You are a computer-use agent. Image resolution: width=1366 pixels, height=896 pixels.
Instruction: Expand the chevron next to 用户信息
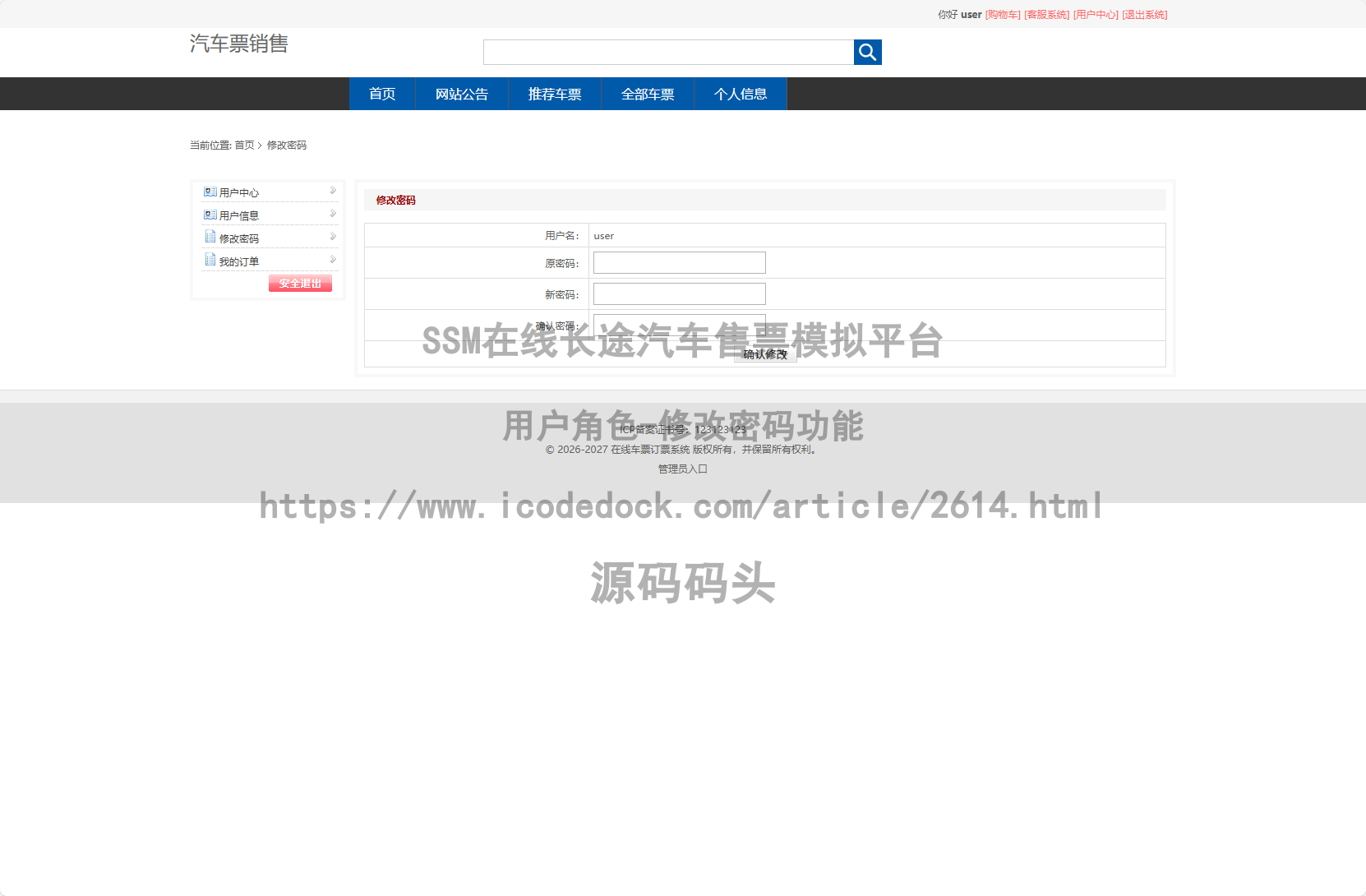[332, 214]
